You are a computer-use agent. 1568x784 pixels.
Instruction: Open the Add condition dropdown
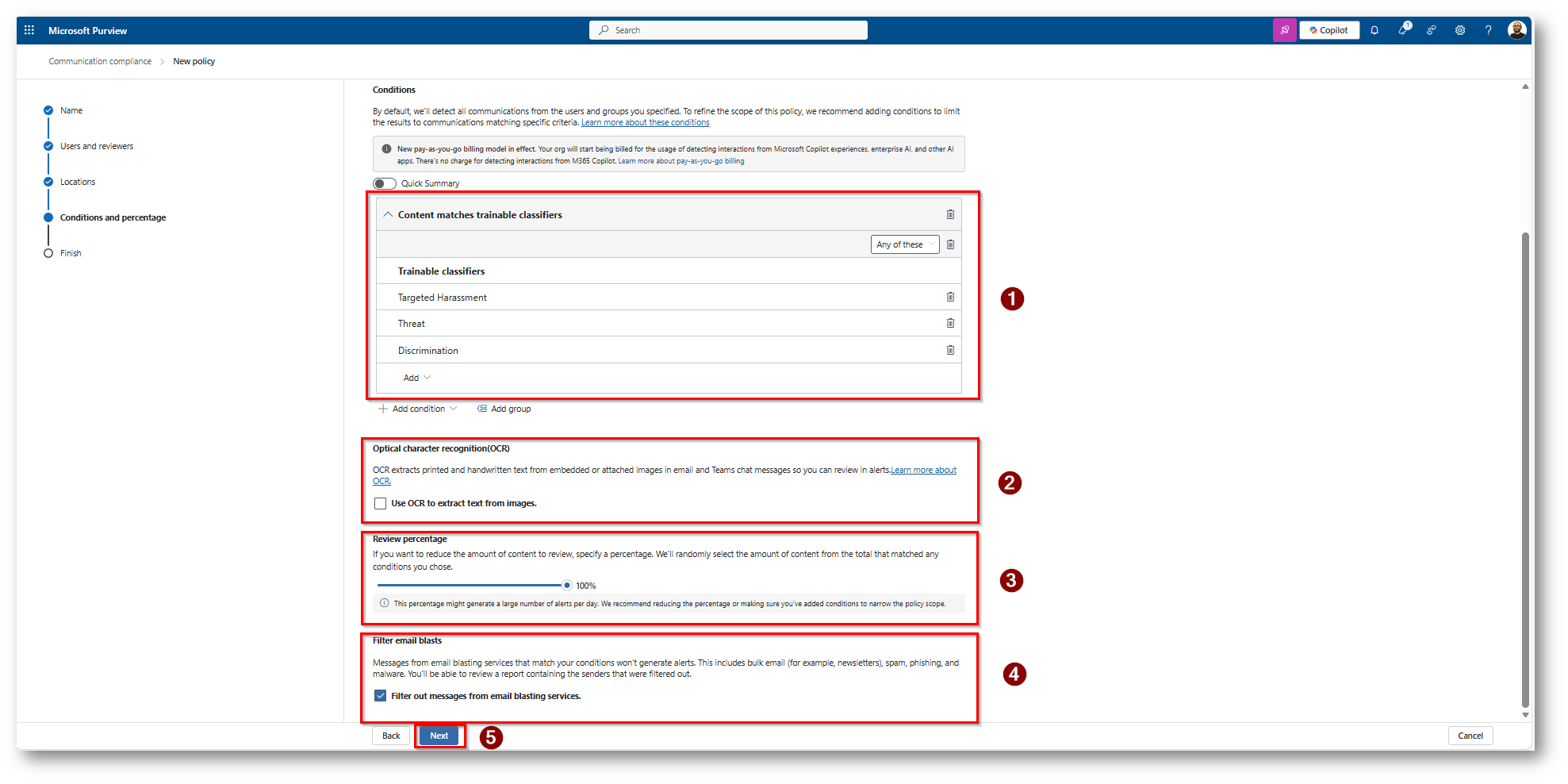[418, 409]
